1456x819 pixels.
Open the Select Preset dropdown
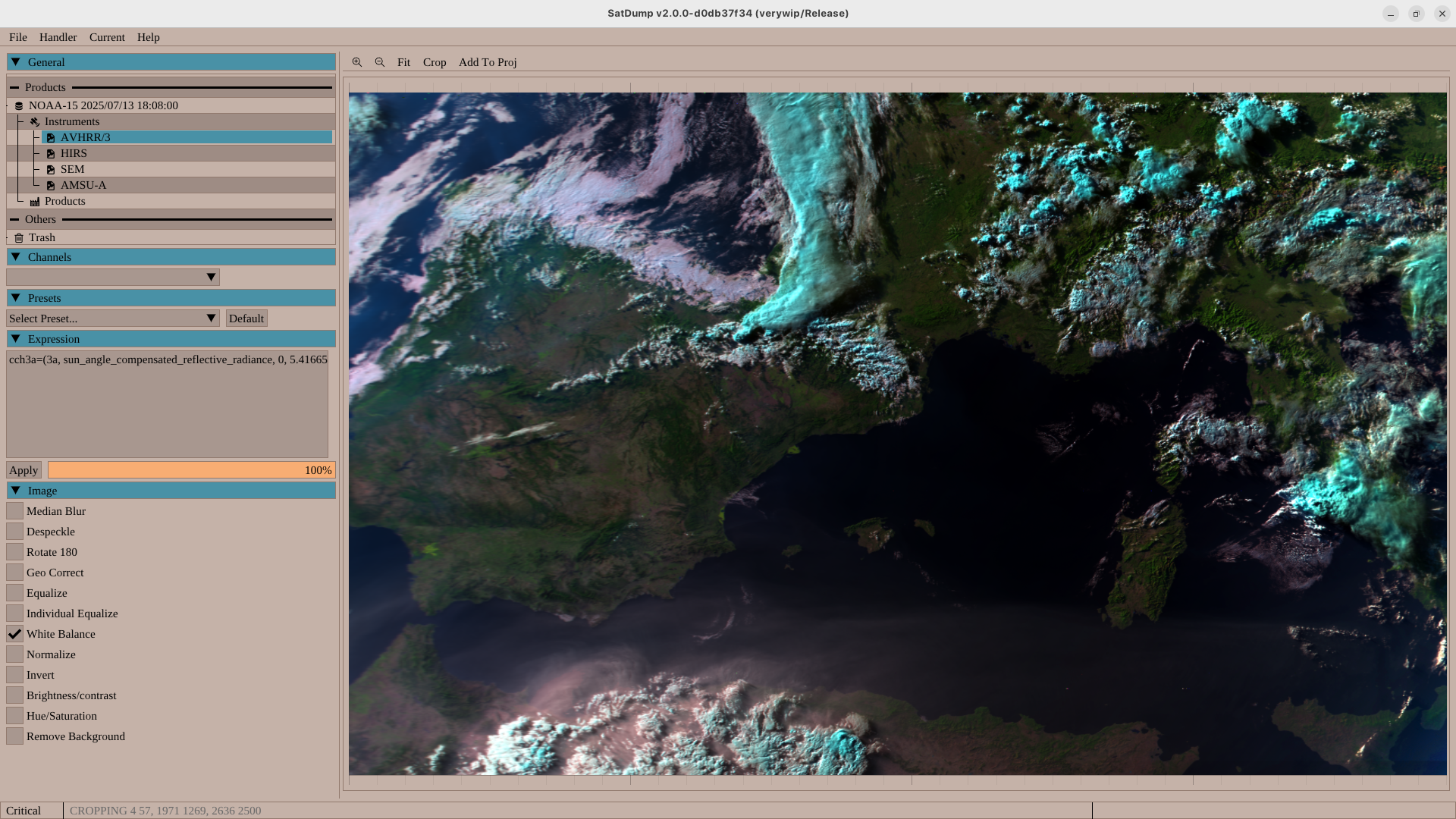pos(113,318)
